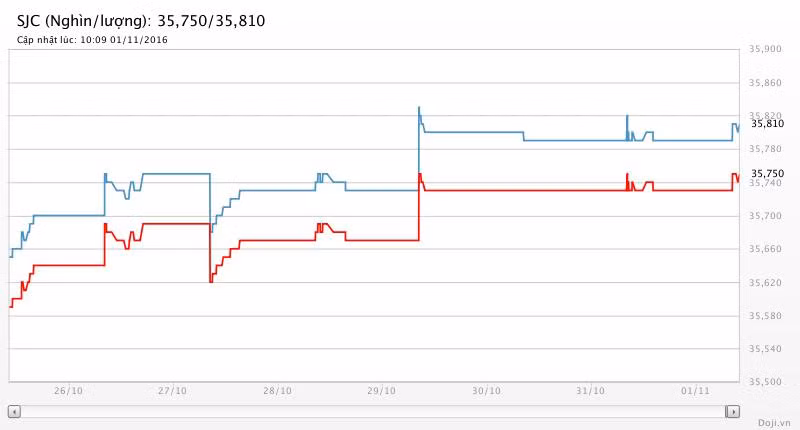Click the 26/10 date axis label
Image resolution: width=800 pixels, height=430 pixels.
click(x=68, y=391)
